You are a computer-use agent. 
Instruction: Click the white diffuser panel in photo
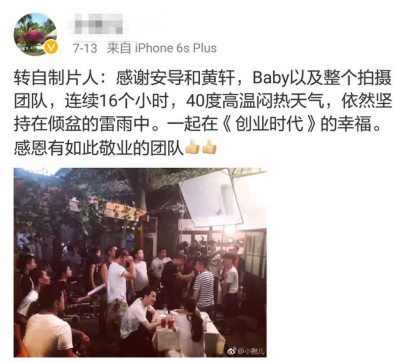pos(211,199)
